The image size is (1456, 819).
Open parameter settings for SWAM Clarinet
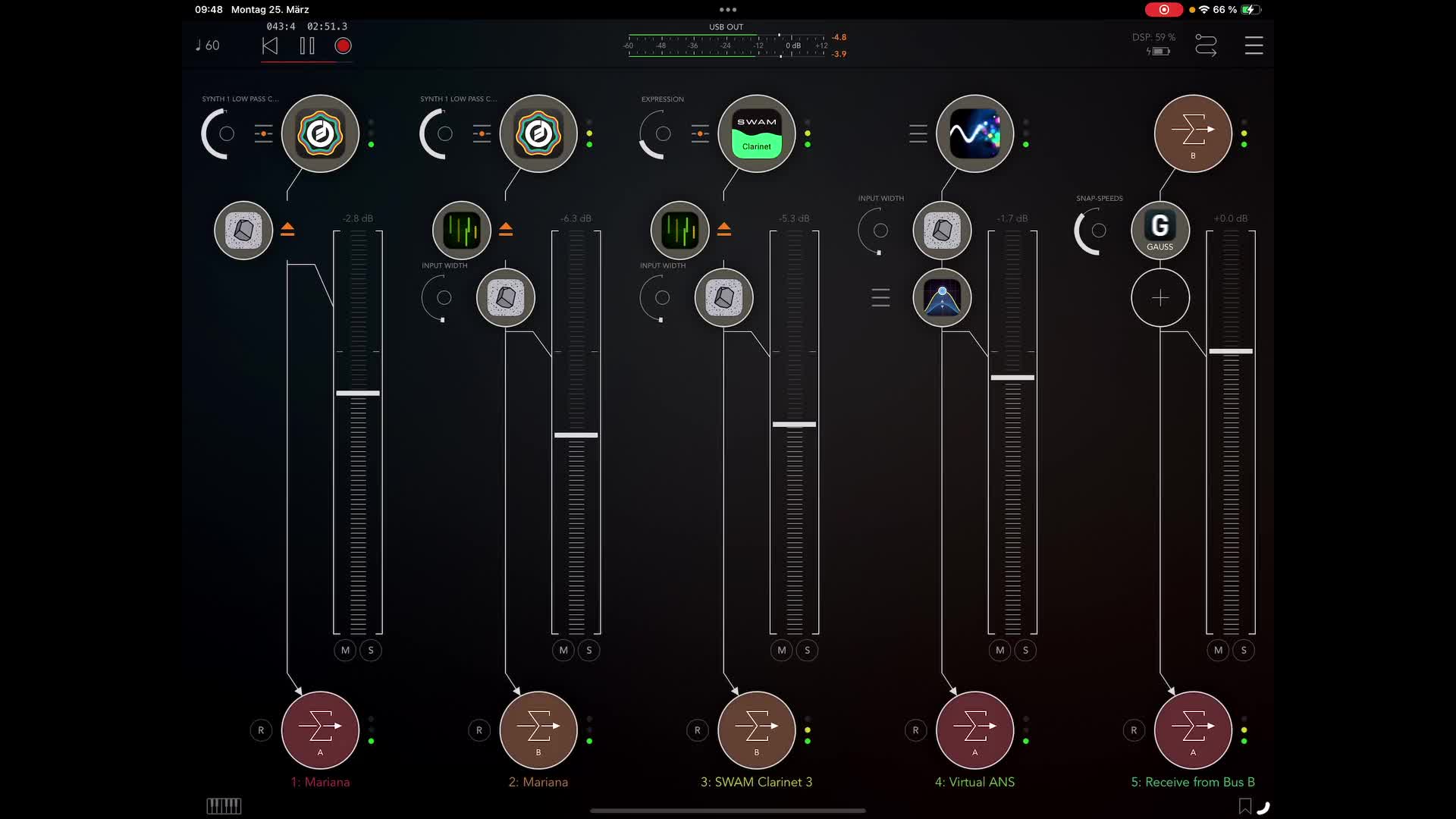(x=700, y=133)
